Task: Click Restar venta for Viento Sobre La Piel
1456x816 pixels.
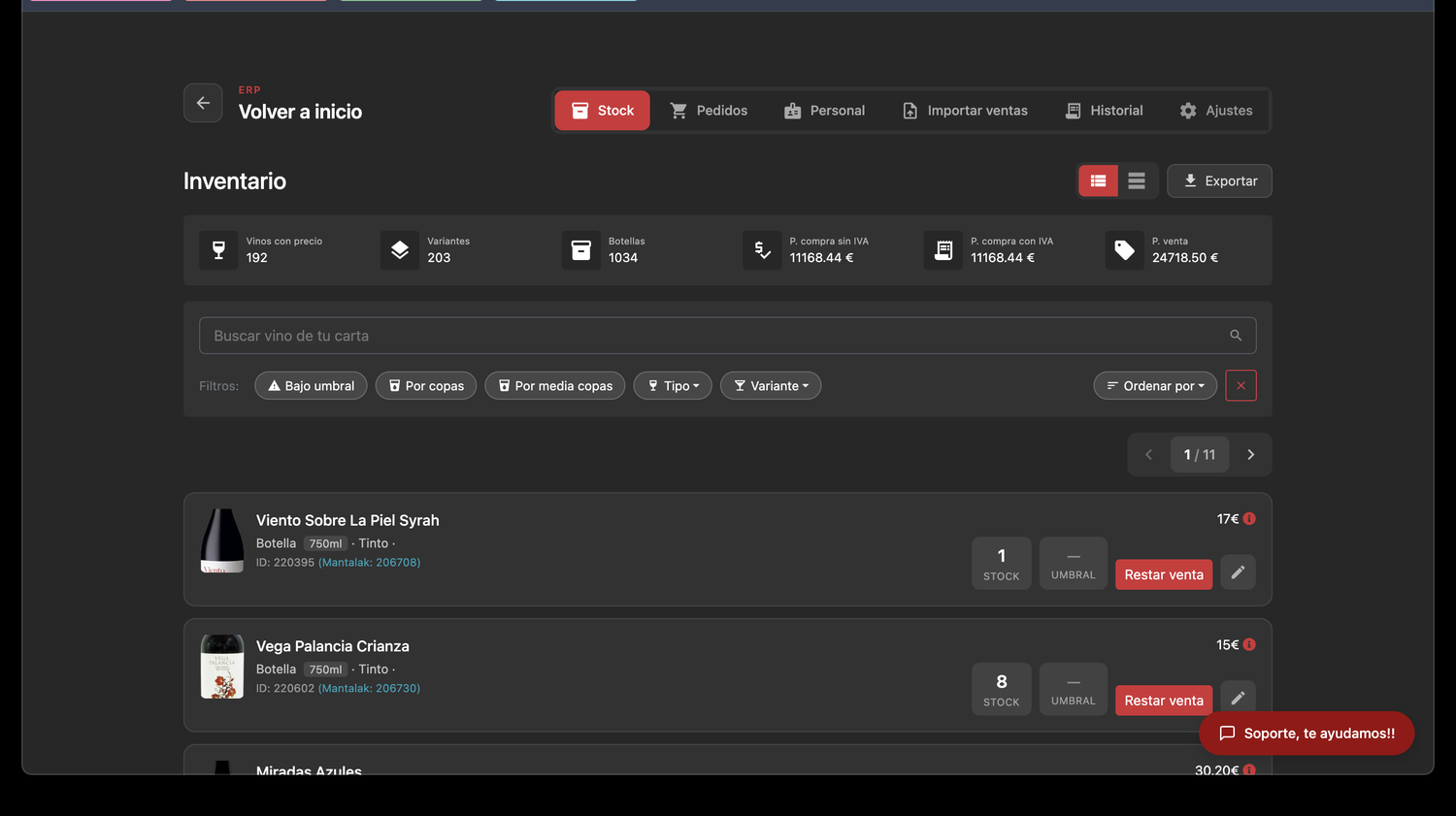Action: coord(1164,574)
